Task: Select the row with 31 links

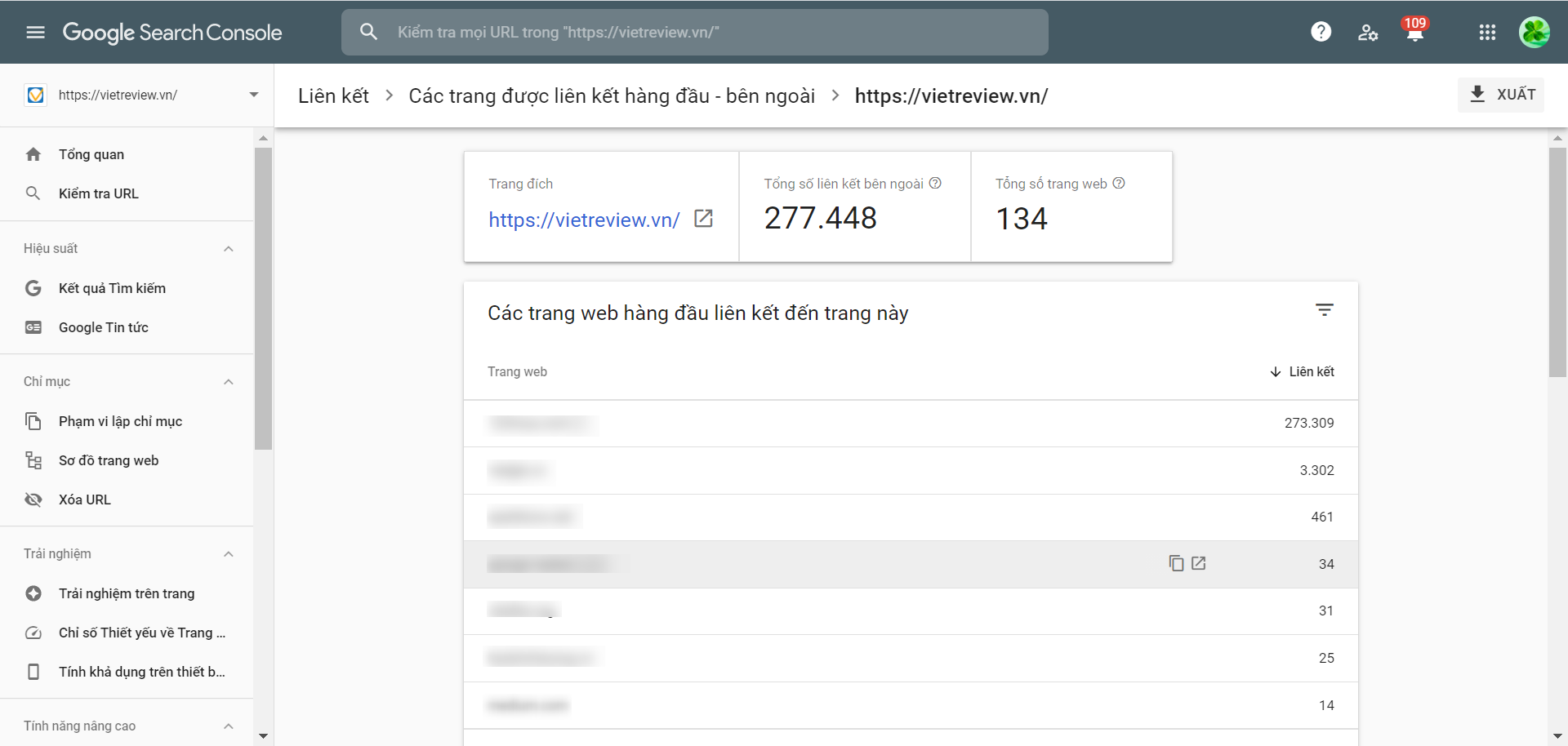Action: pos(911,611)
